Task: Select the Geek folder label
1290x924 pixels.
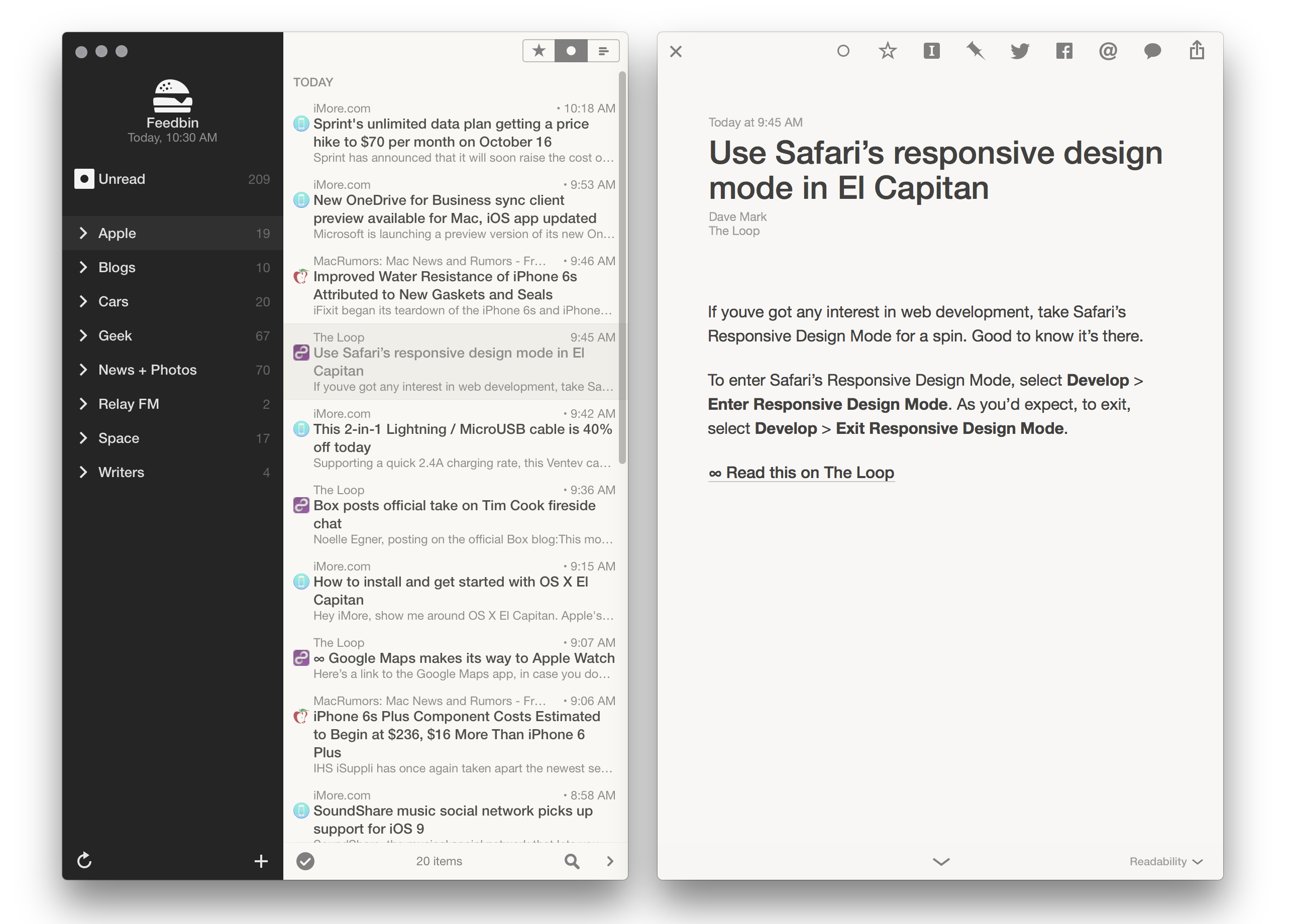Action: point(115,335)
